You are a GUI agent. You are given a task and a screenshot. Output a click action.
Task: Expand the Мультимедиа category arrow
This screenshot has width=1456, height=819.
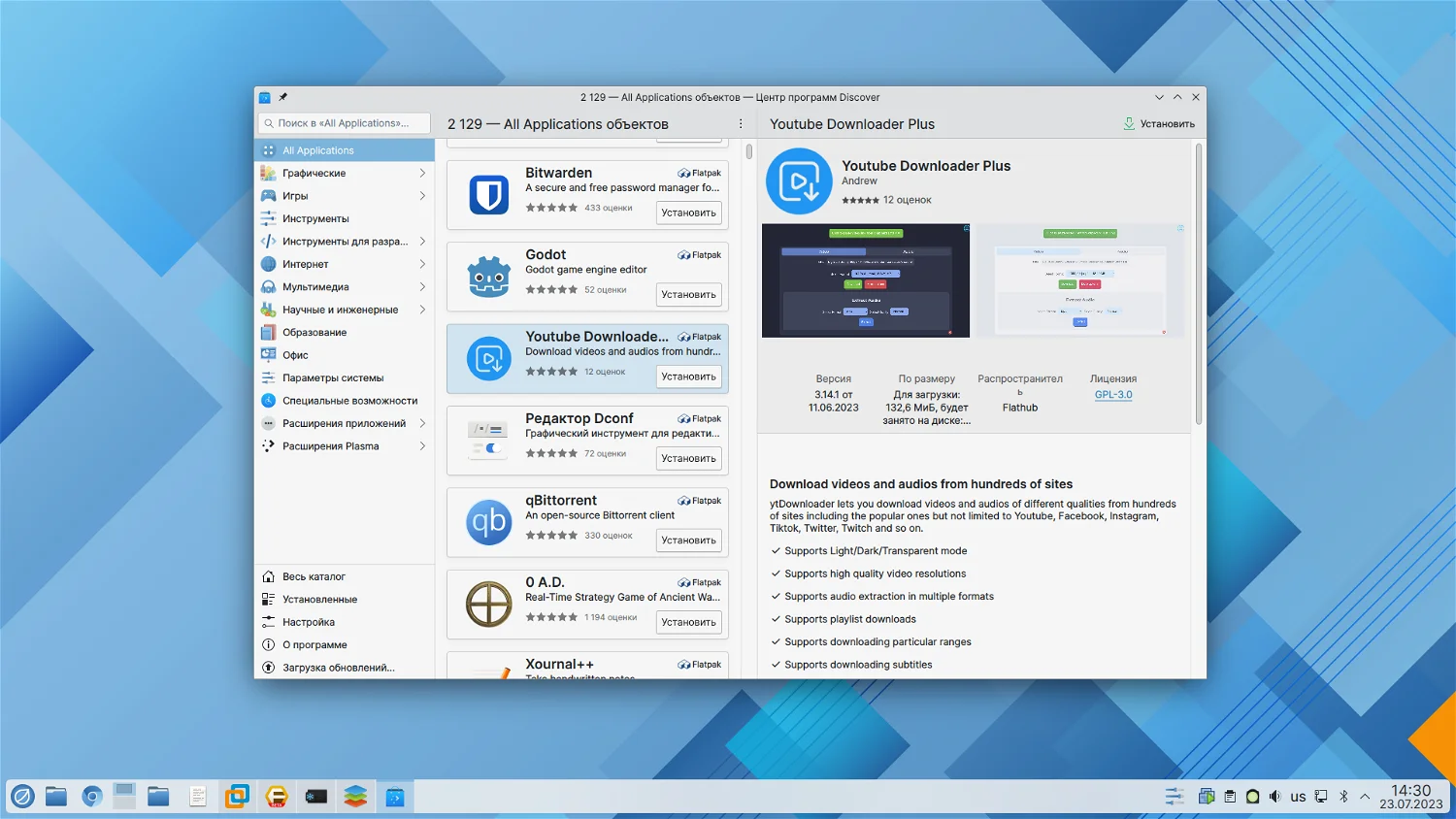tap(422, 287)
